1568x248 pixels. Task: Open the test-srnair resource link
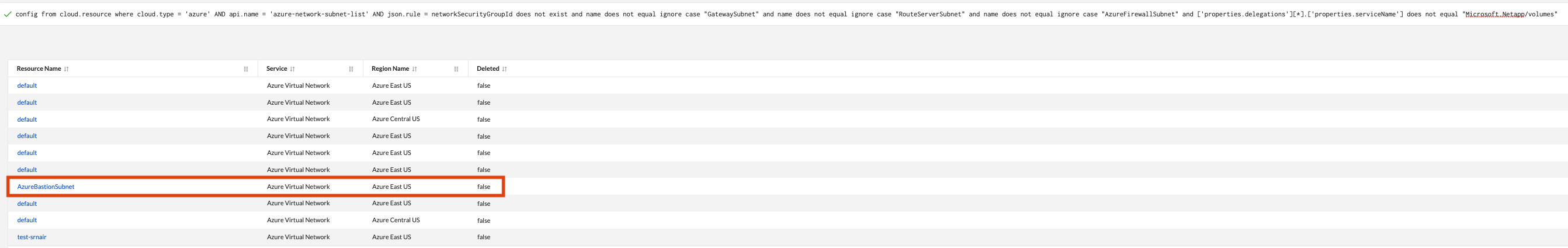click(32, 237)
